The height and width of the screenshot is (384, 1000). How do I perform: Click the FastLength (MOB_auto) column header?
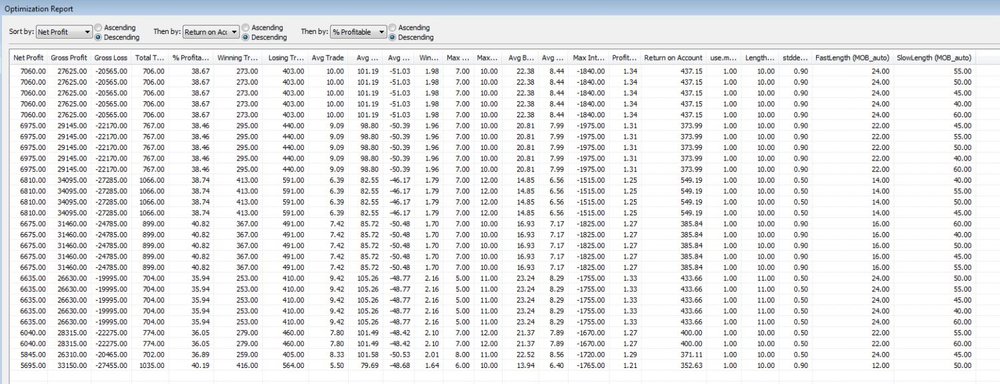[852, 57]
